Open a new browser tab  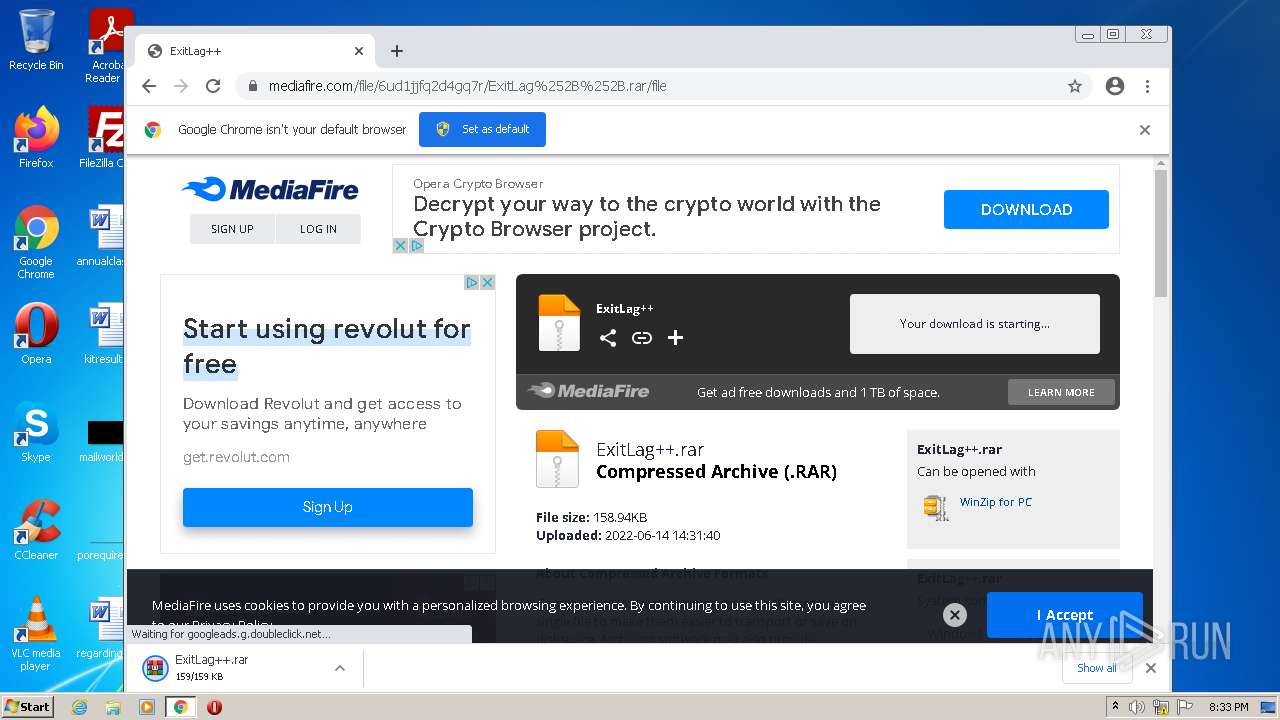397,51
